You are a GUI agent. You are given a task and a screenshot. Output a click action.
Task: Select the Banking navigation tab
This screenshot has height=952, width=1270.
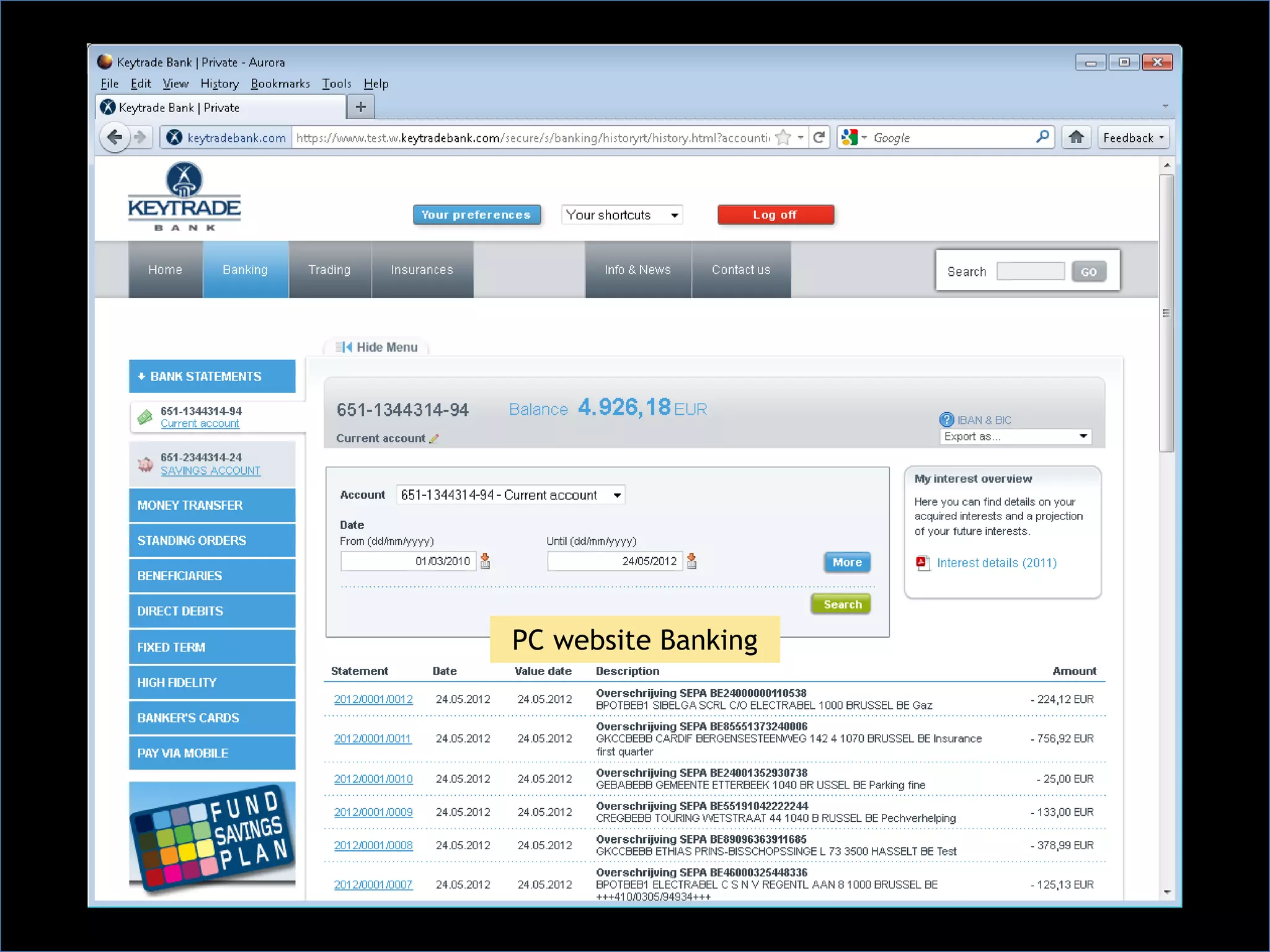246,270
